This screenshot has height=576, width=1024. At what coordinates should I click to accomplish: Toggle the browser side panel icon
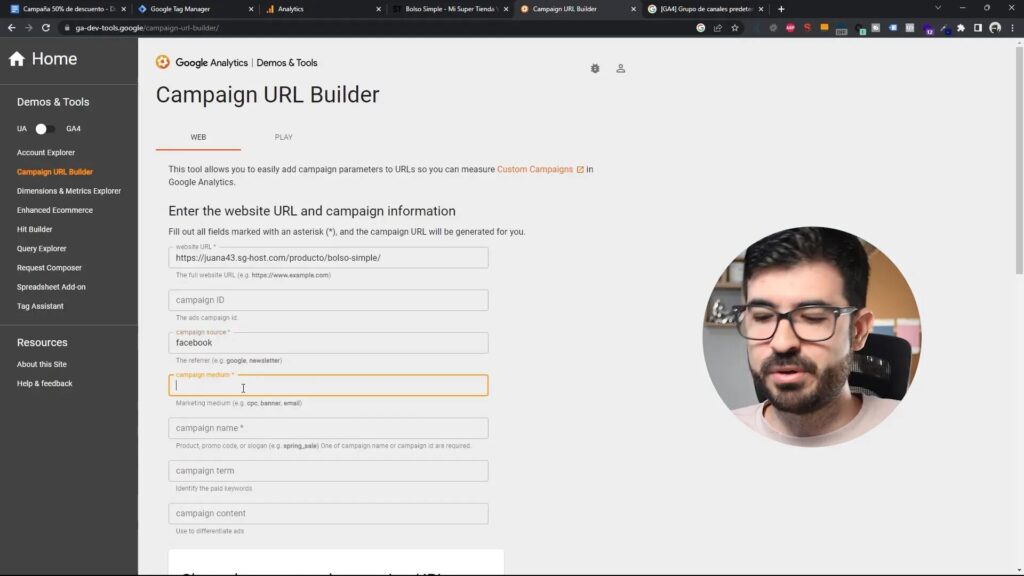coord(978,28)
